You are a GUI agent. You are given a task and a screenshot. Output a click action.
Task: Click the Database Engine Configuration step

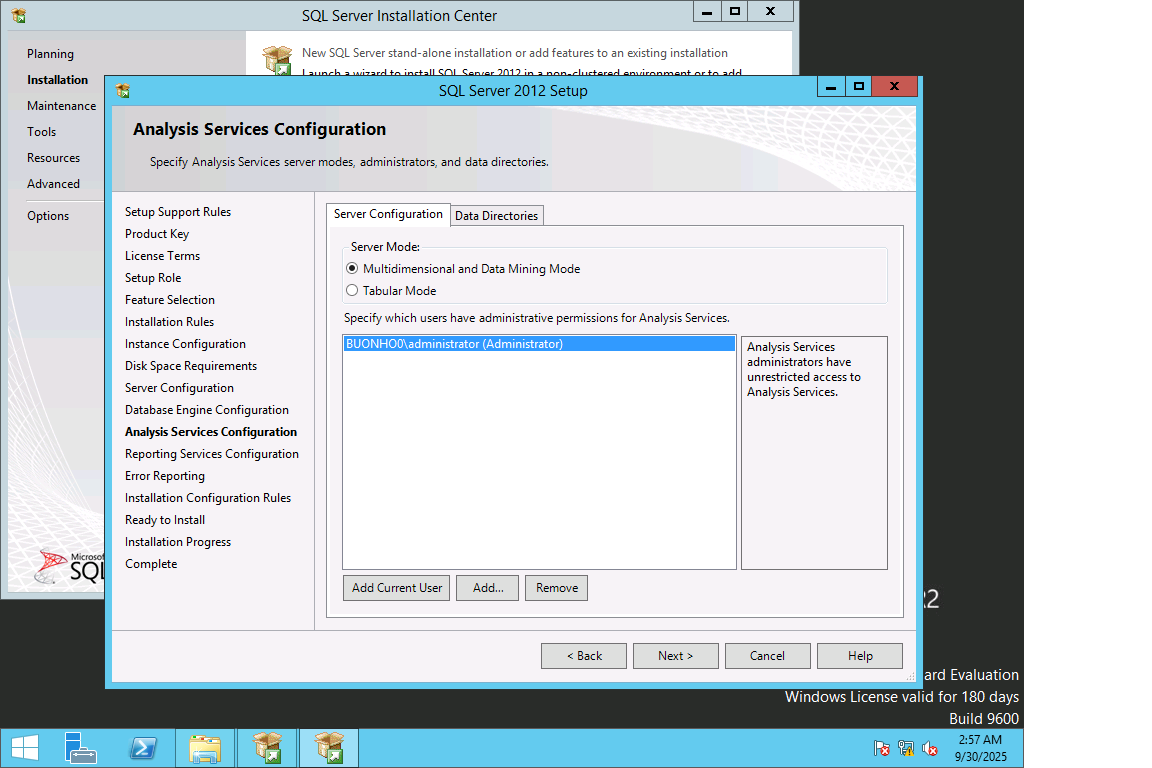tap(206, 410)
